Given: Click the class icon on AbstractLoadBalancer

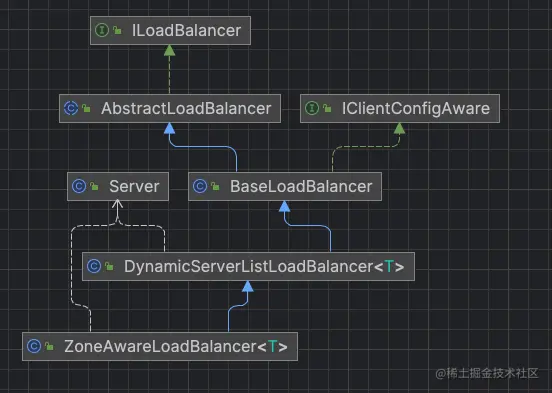Looking at the screenshot, I should click(x=71, y=108).
